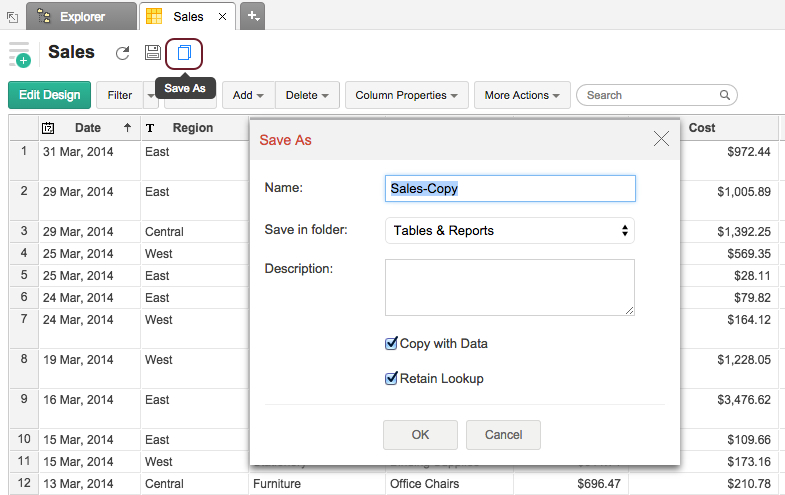
Task: Expand the Add dropdown menu
Action: click(x=248, y=95)
